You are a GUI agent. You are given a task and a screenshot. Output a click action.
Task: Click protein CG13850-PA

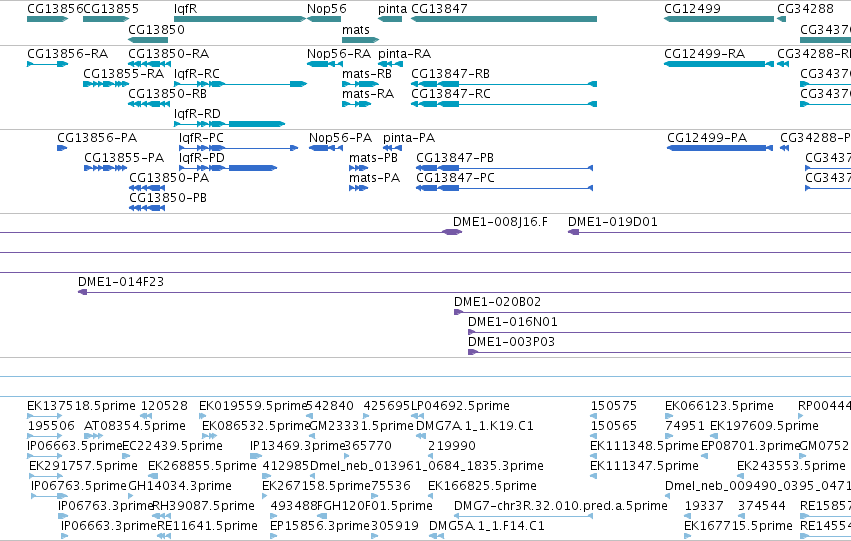(x=147, y=188)
